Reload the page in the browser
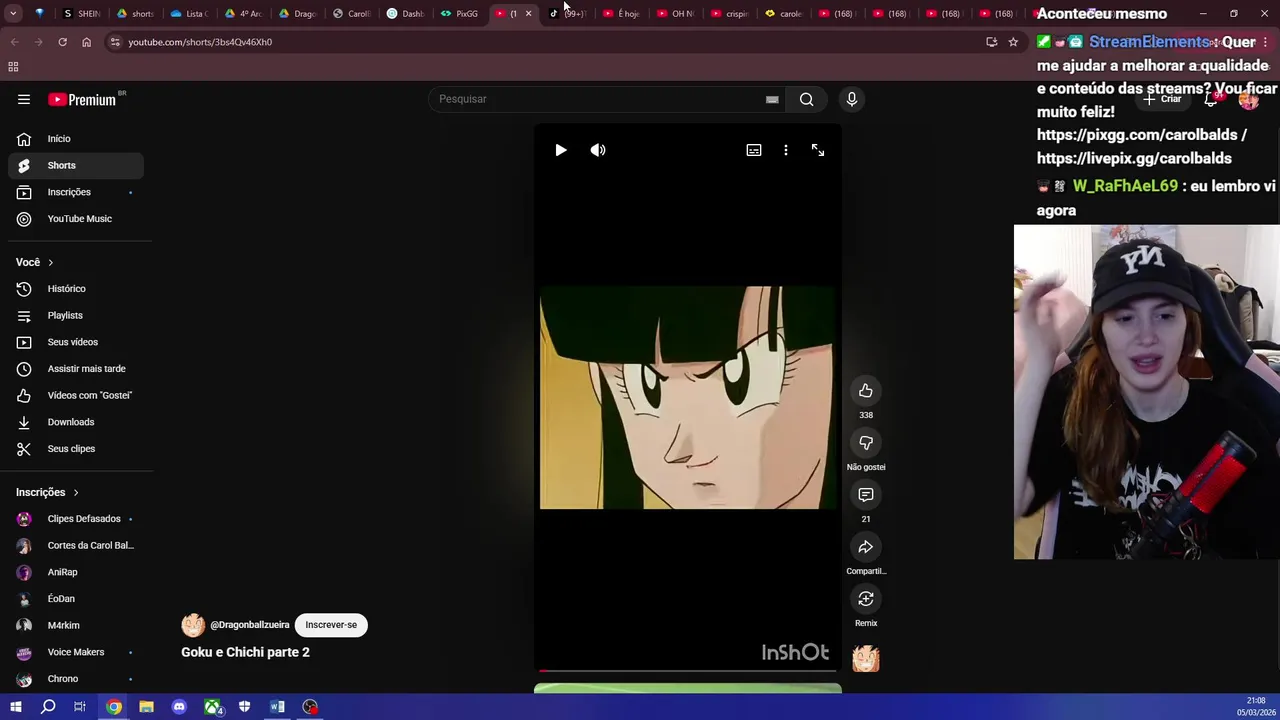 [62, 42]
